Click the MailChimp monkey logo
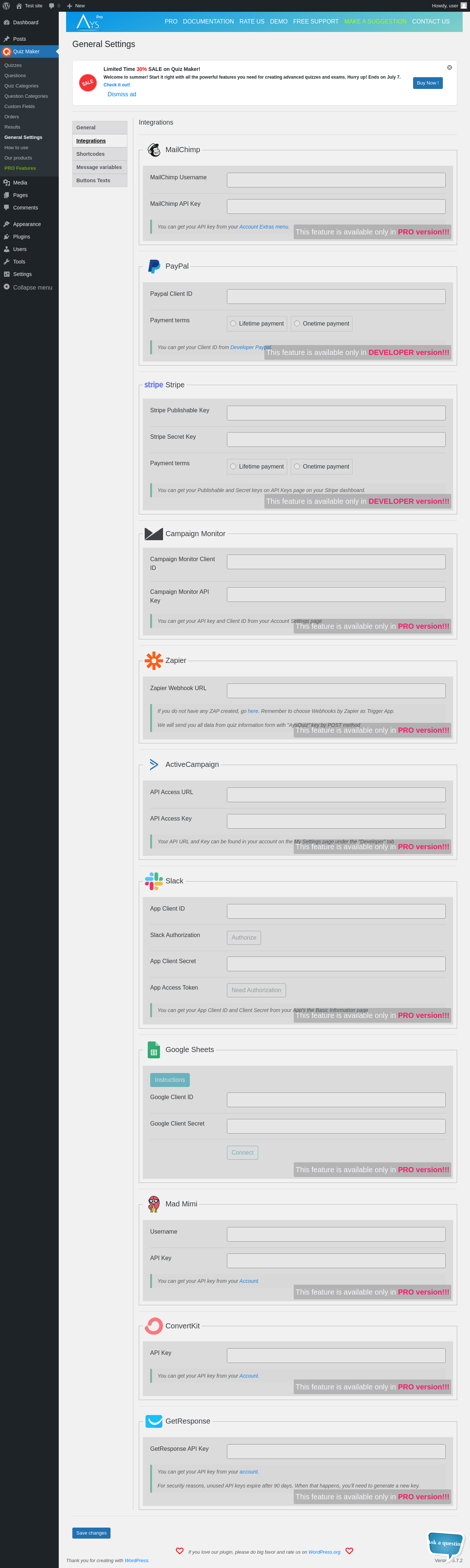 click(x=154, y=150)
